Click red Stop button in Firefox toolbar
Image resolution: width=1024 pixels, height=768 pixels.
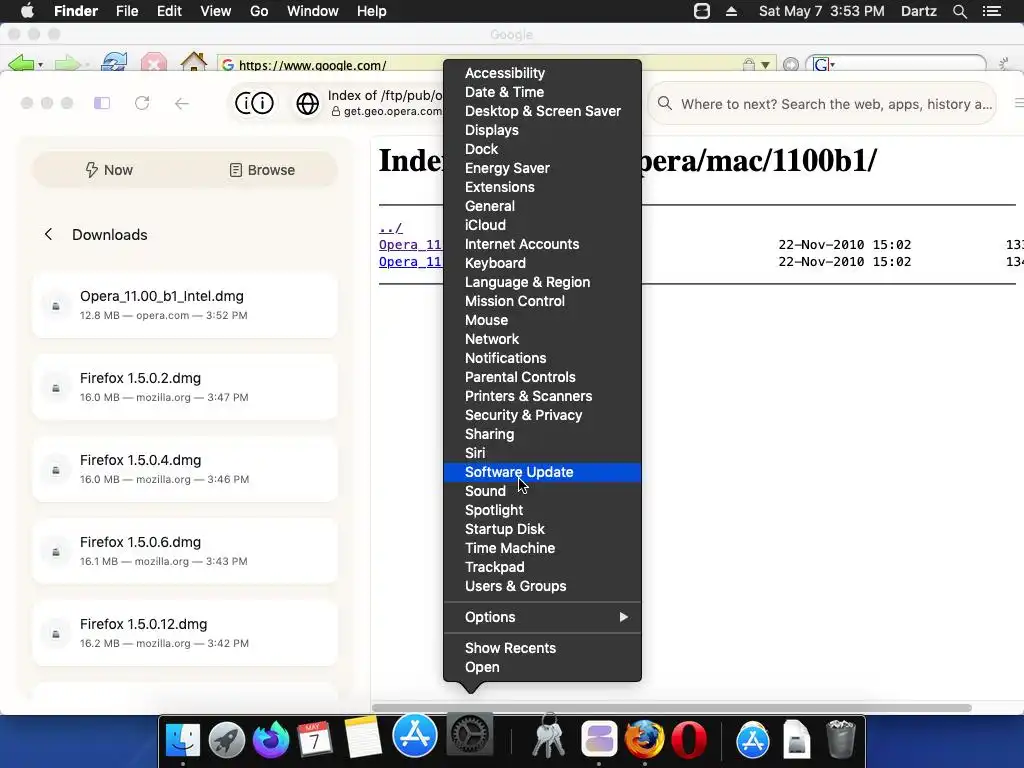click(153, 63)
